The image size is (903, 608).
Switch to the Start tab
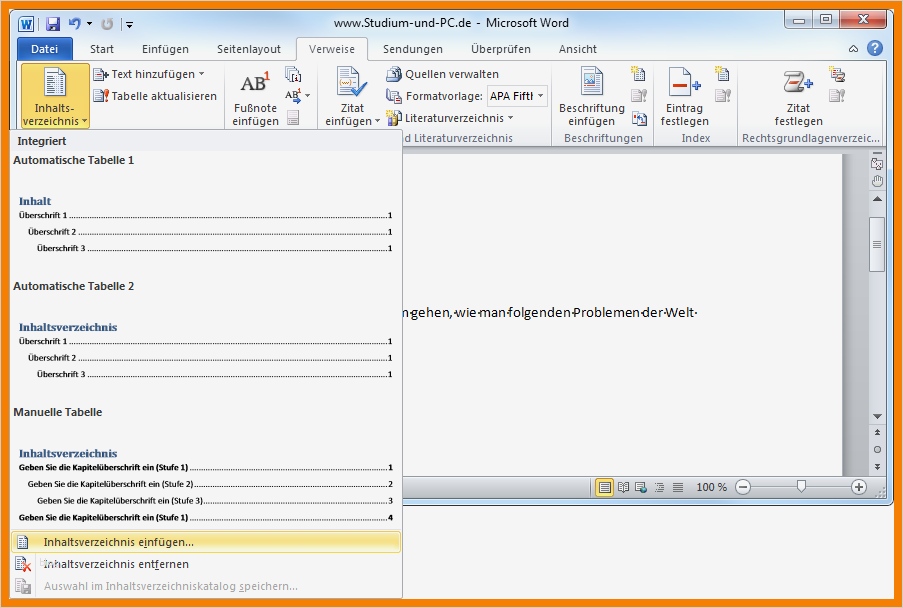coord(101,49)
